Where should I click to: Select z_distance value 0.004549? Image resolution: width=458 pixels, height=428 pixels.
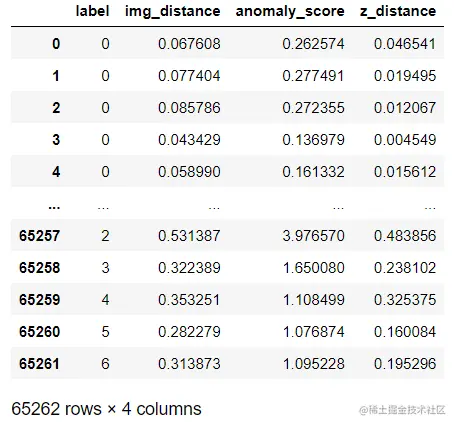(405, 140)
